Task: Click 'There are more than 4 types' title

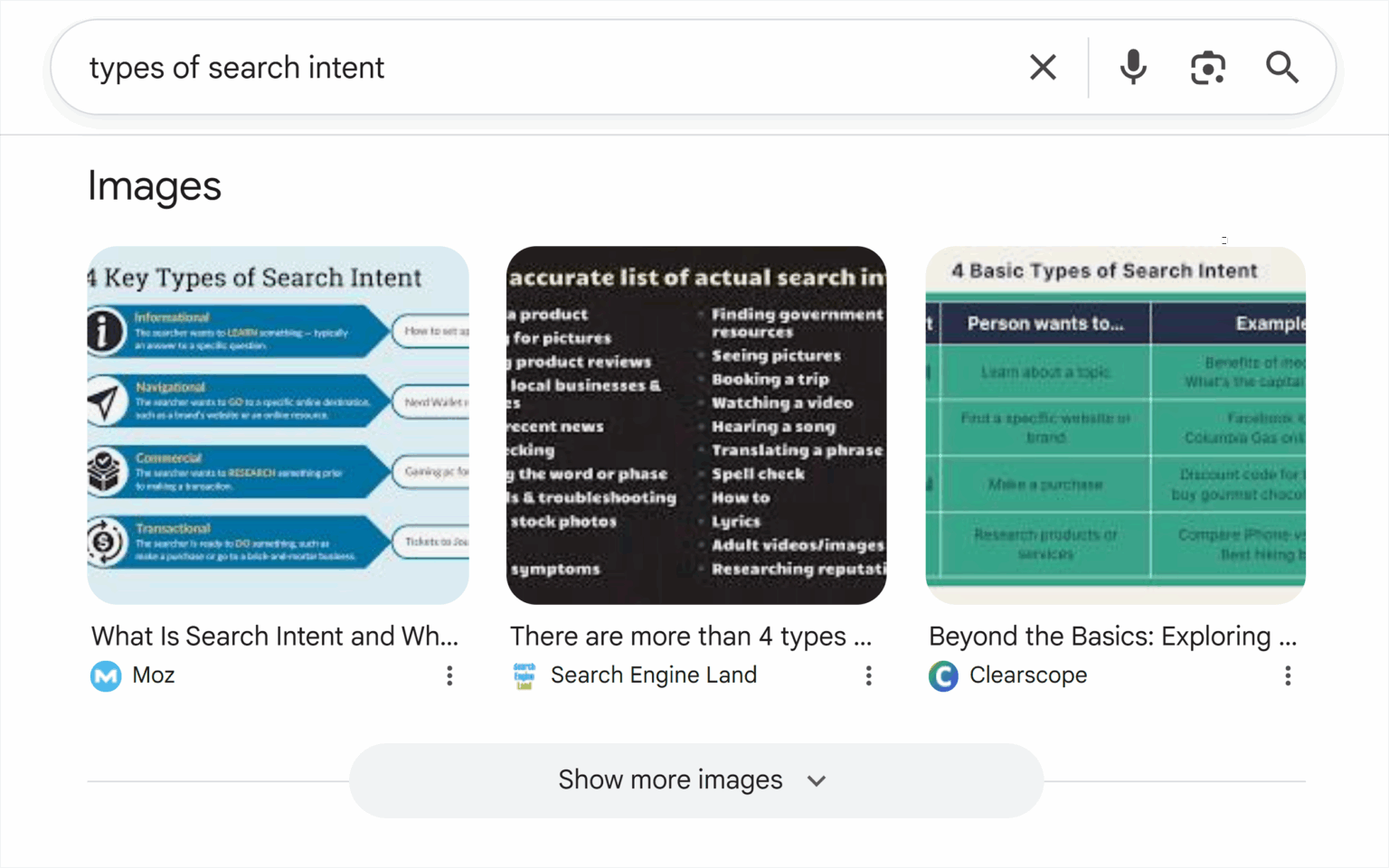Action: [x=692, y=636]
